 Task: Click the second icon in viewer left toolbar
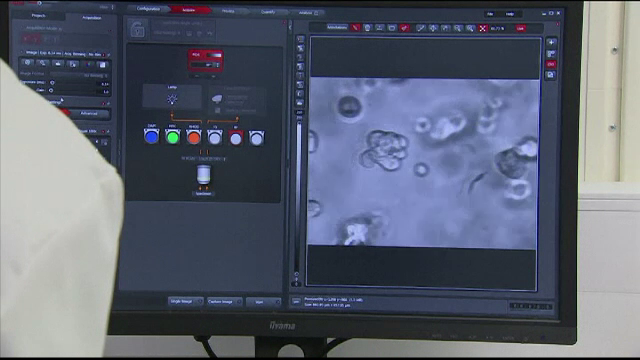(x=300, y=48)
